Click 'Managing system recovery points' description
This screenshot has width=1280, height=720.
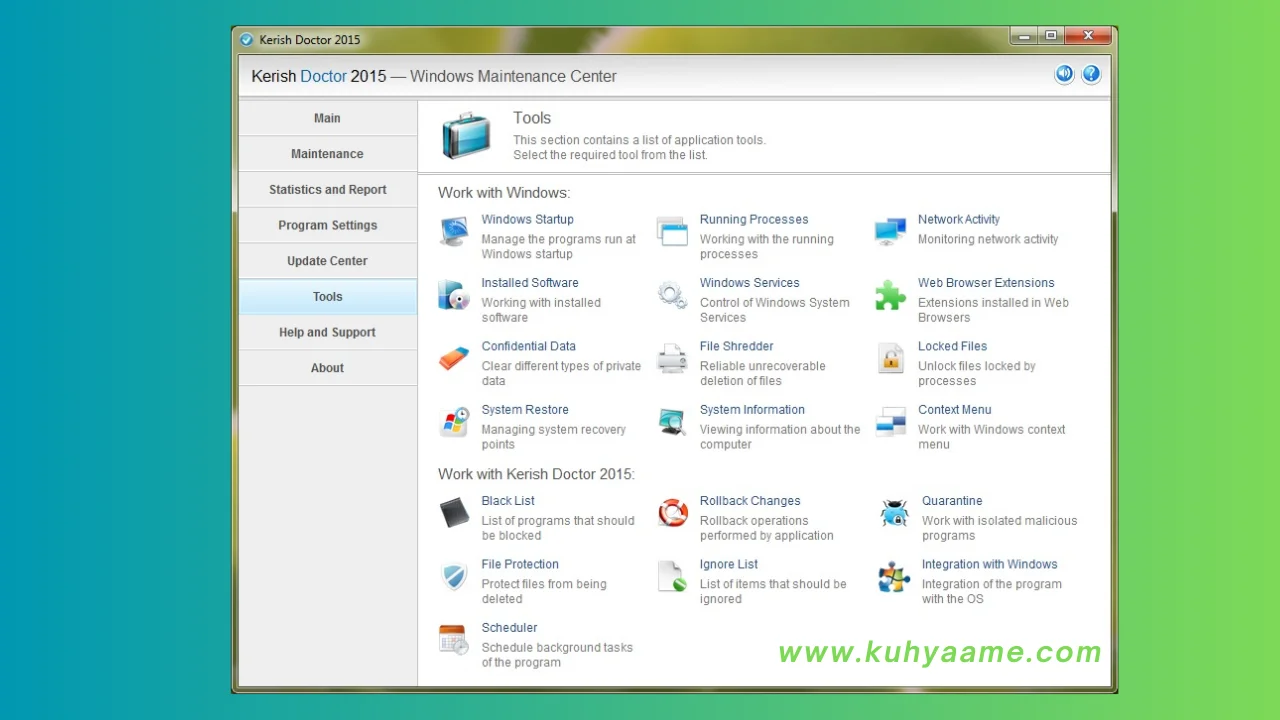click(x=553, y=437)
